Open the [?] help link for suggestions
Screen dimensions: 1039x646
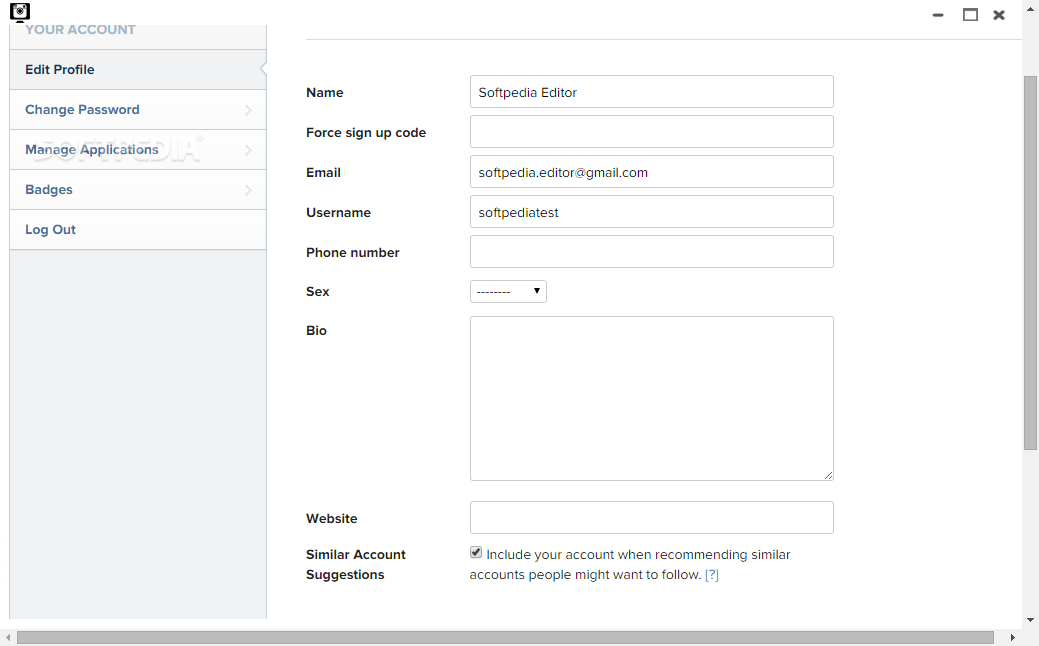(x=712, y=574)
